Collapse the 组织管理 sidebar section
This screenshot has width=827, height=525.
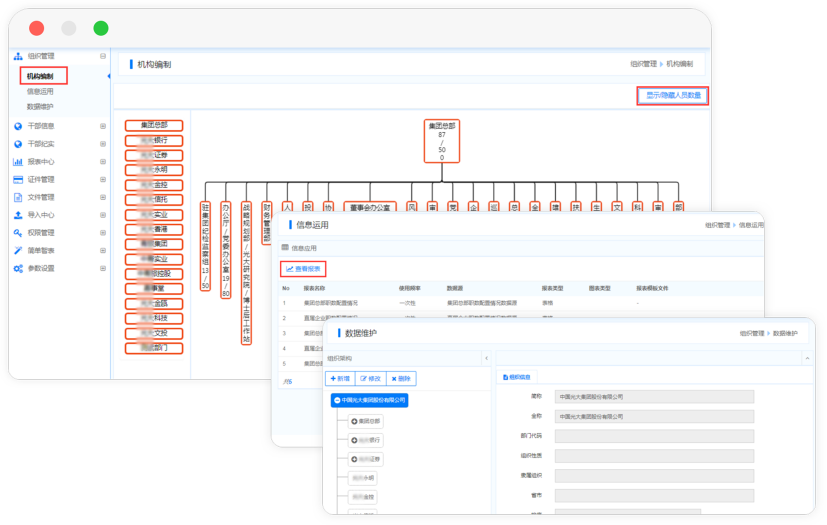point(102,57)
